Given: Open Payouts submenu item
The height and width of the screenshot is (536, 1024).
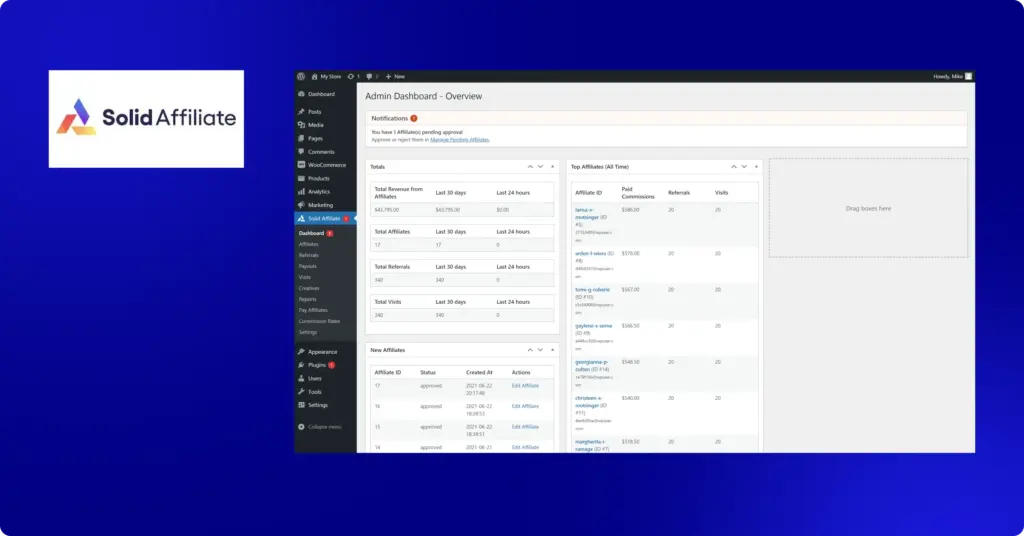Looking at the screenshot, I should pyautogui.click(x=308, y=266).
